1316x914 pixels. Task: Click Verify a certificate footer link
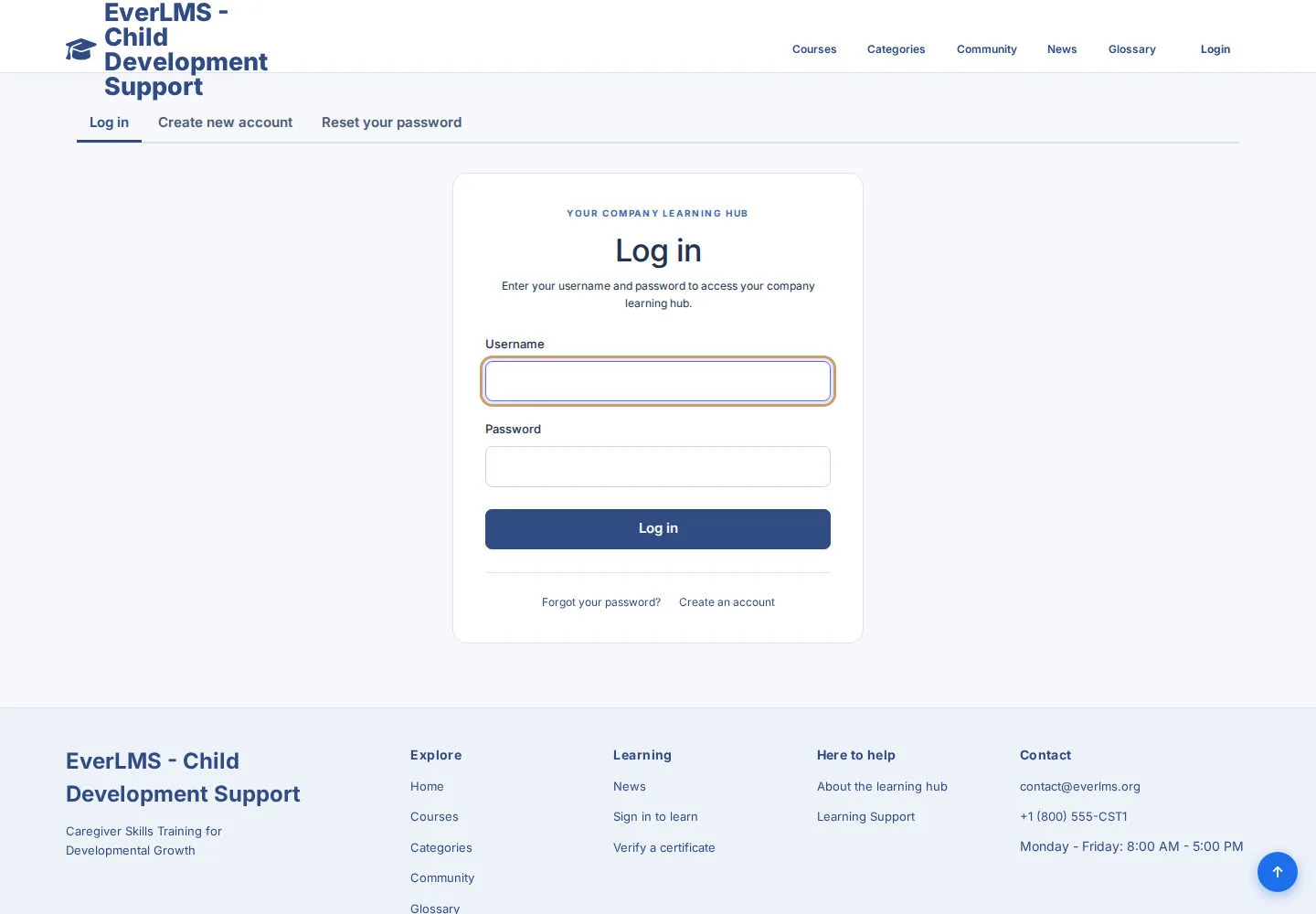(x=664, y=848)
